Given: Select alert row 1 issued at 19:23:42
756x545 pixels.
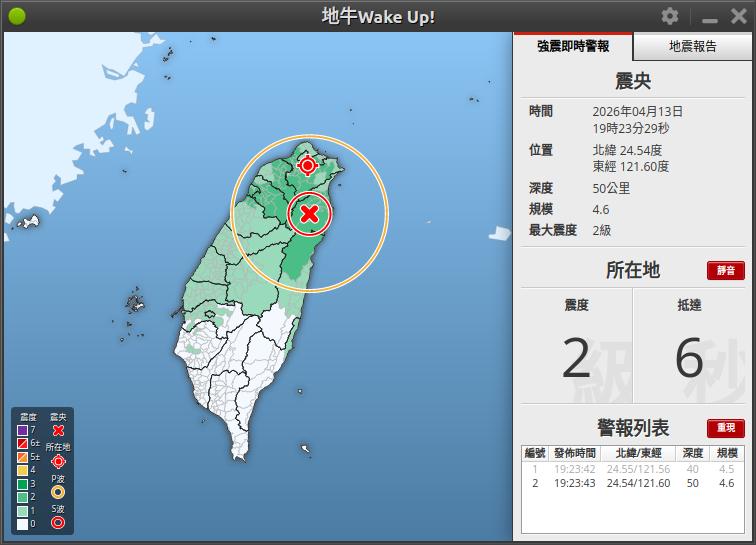Looking at the screenshot, I should click(x=633, y=469).
